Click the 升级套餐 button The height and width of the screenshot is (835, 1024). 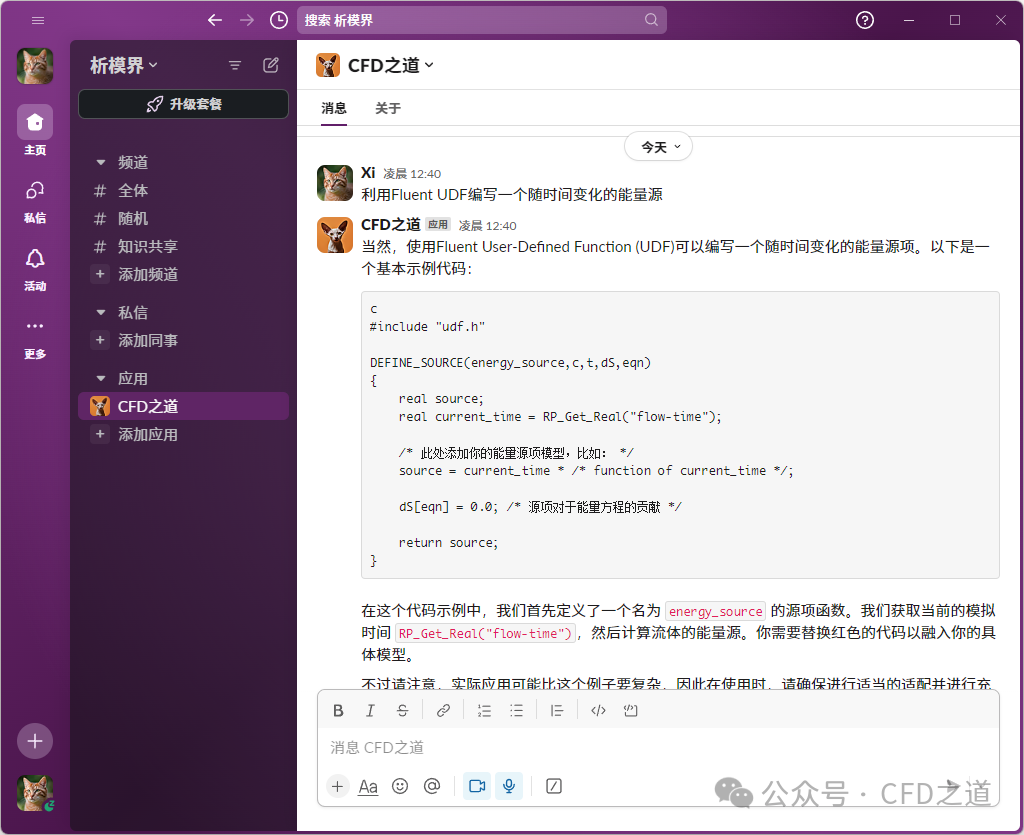point(183,104)
